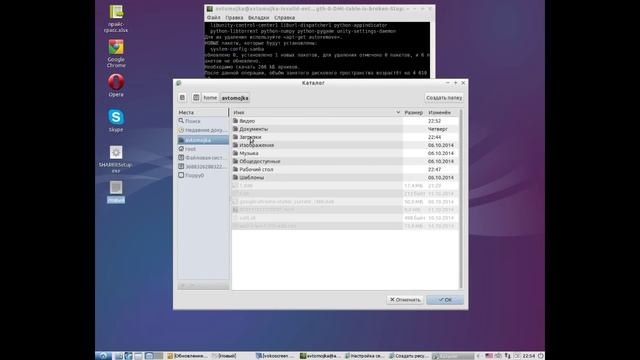This screenshot has height=360, width=640.
Task: Select the Общедоступные folder
Action: 345,162
